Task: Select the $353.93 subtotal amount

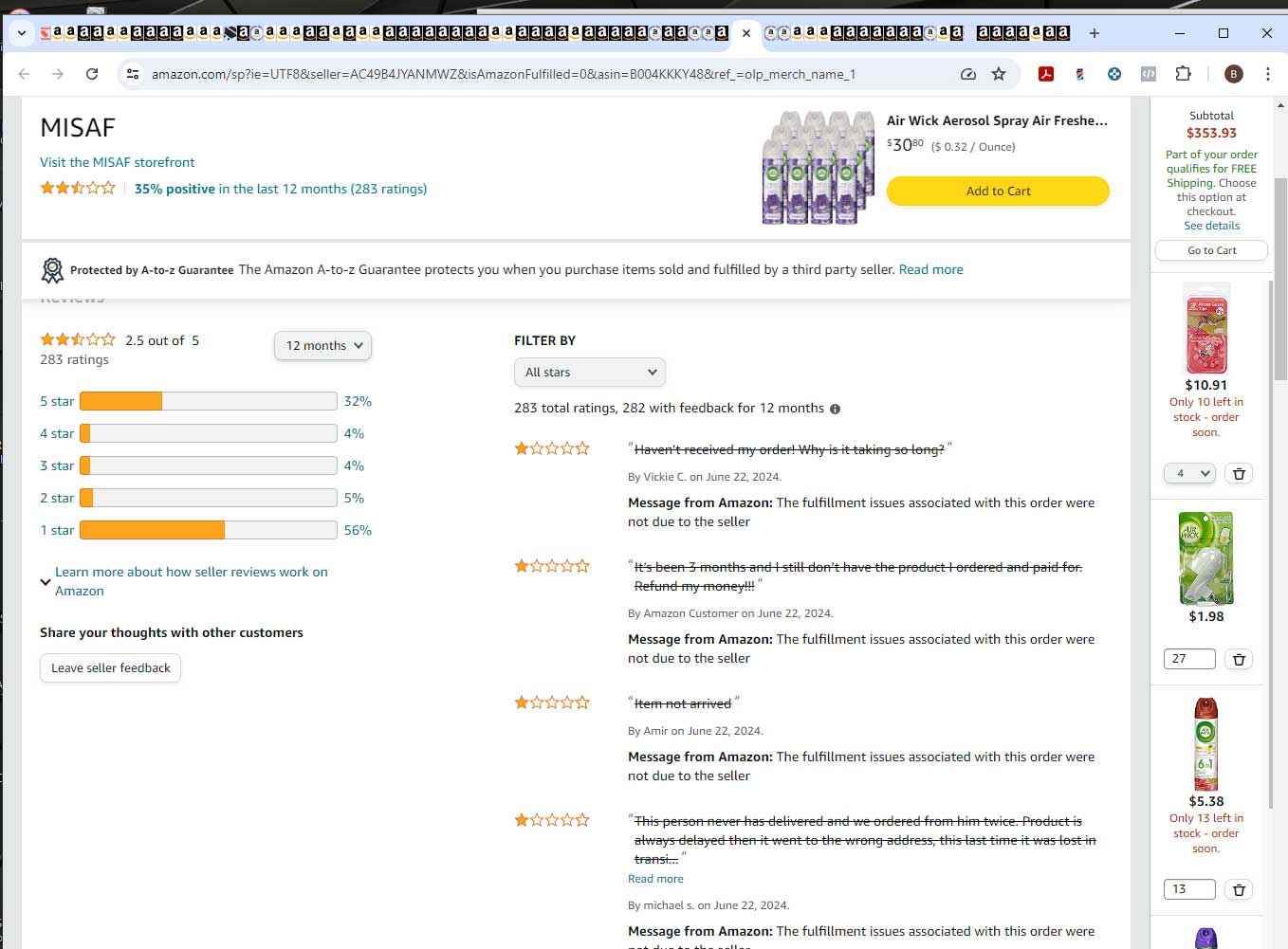Action: (x=1211, y=134)
